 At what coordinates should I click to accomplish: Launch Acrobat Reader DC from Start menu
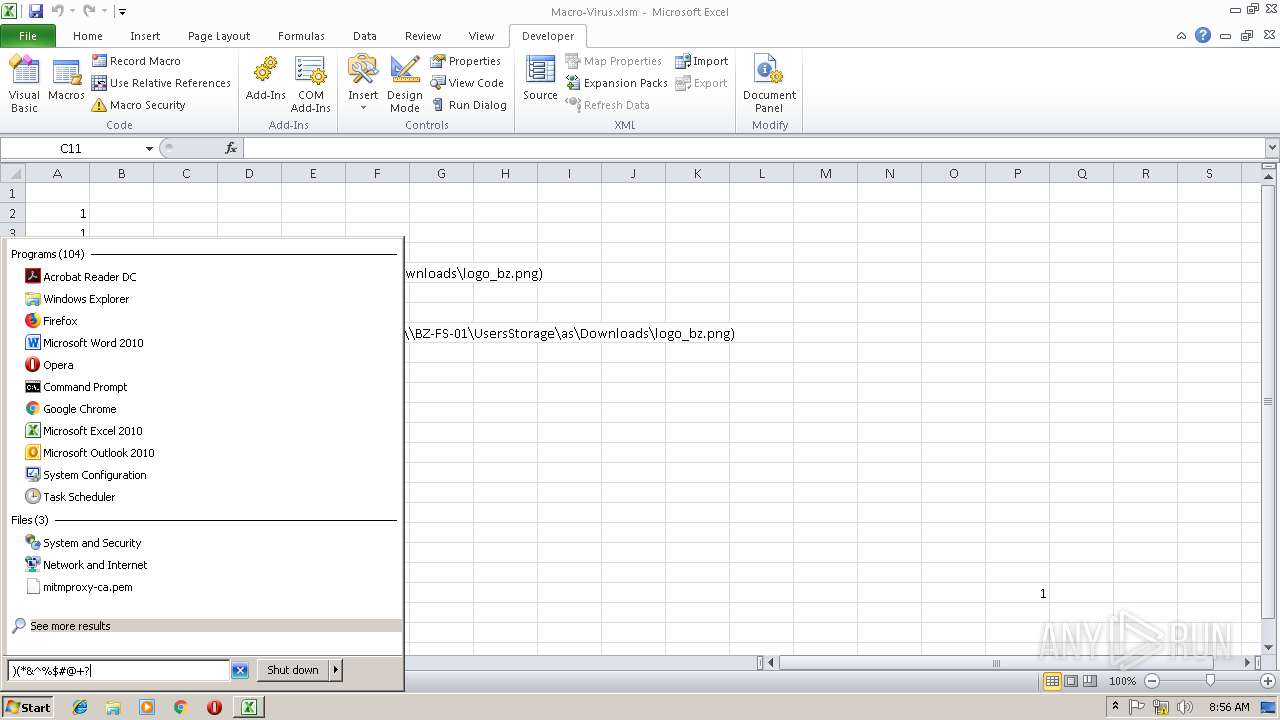pos(82,277)
